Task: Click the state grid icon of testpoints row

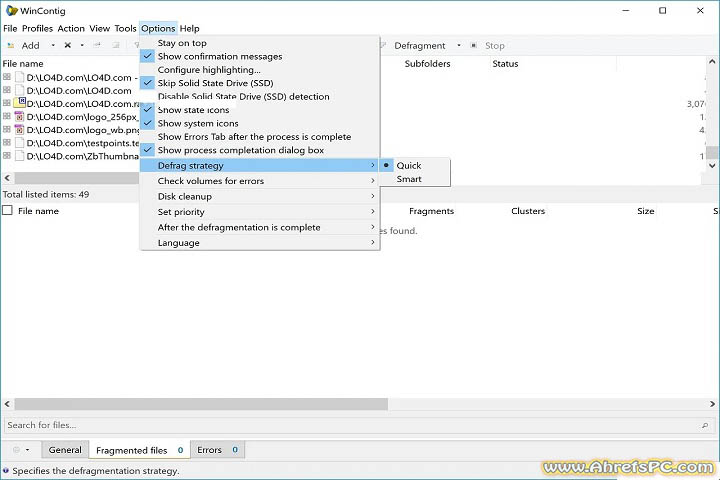Action: [x=6, y=142]
